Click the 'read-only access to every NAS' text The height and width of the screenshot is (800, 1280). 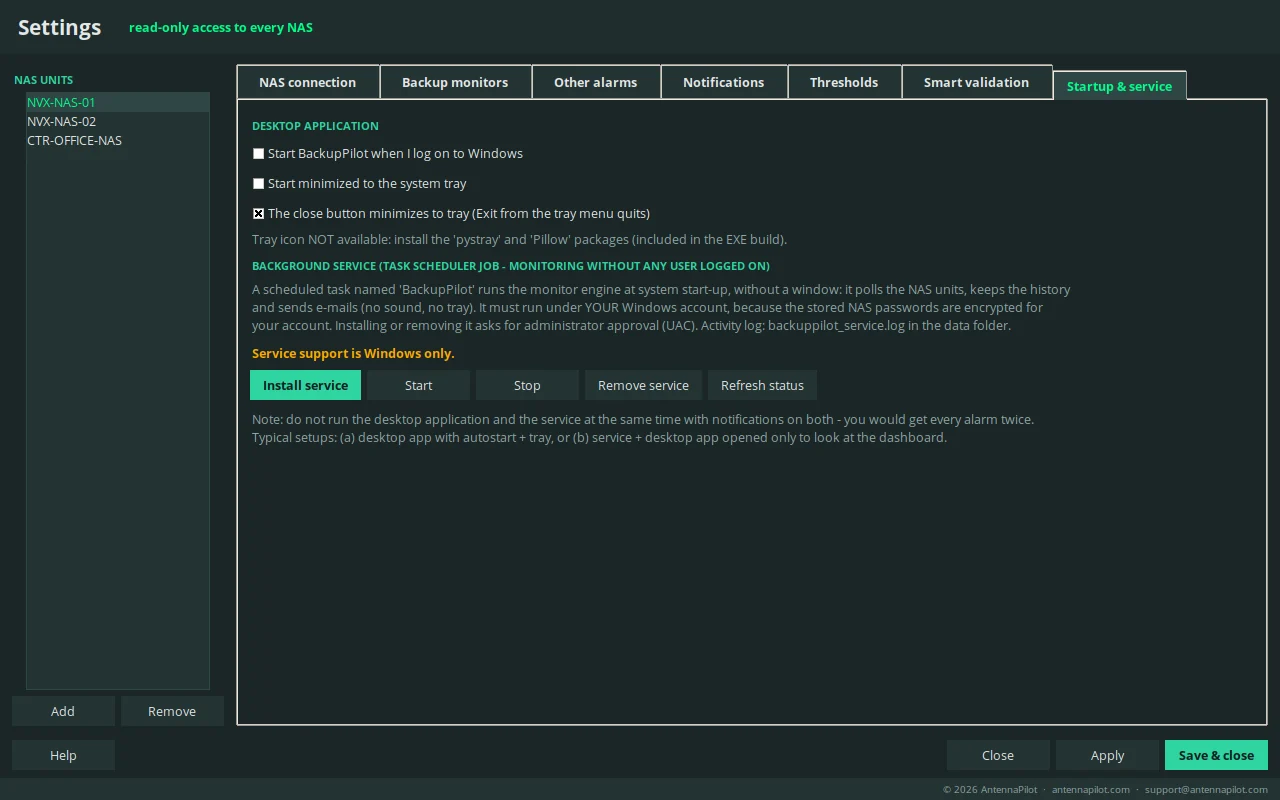click(x=221, y=27)
